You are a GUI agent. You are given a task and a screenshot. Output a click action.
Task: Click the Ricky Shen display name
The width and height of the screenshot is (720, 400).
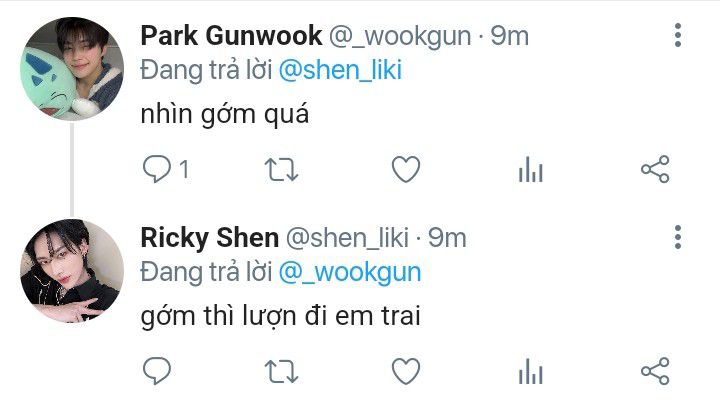coord(210,238)
